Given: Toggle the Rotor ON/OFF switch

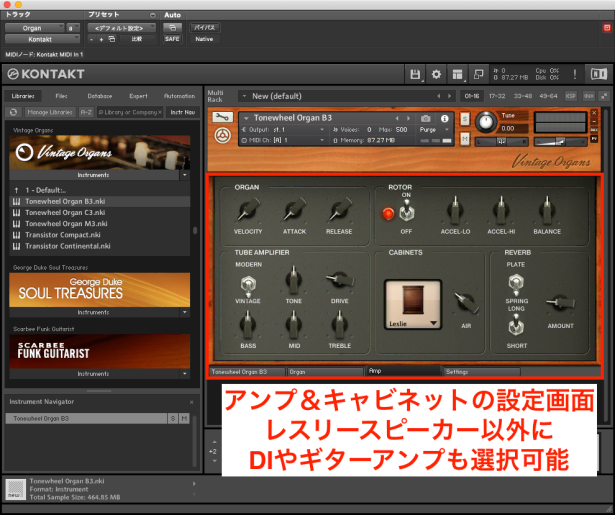Looking at the screenshot, I should 406,212.
